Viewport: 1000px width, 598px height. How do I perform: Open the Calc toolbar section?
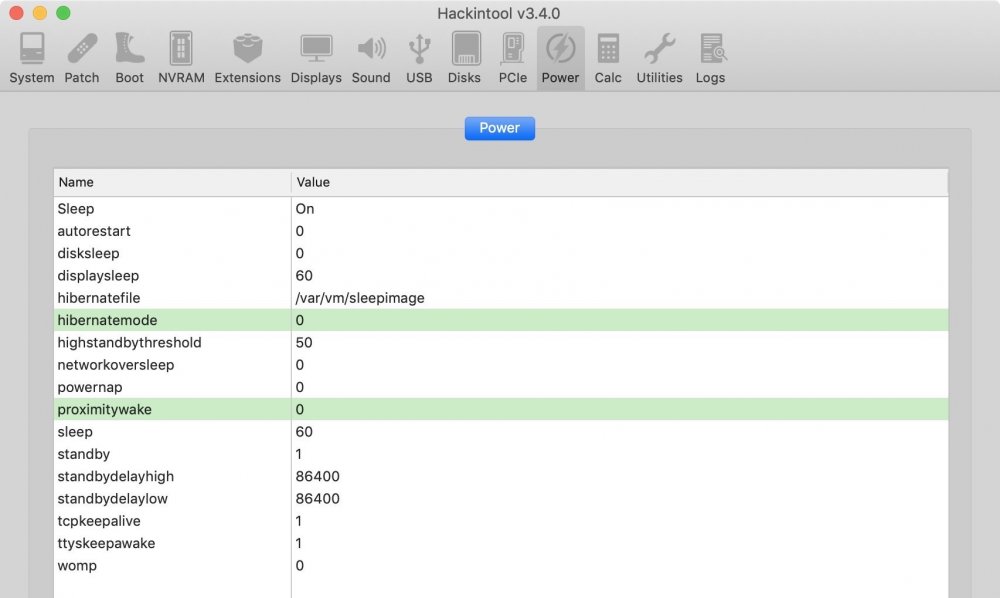tap(608, 59)
